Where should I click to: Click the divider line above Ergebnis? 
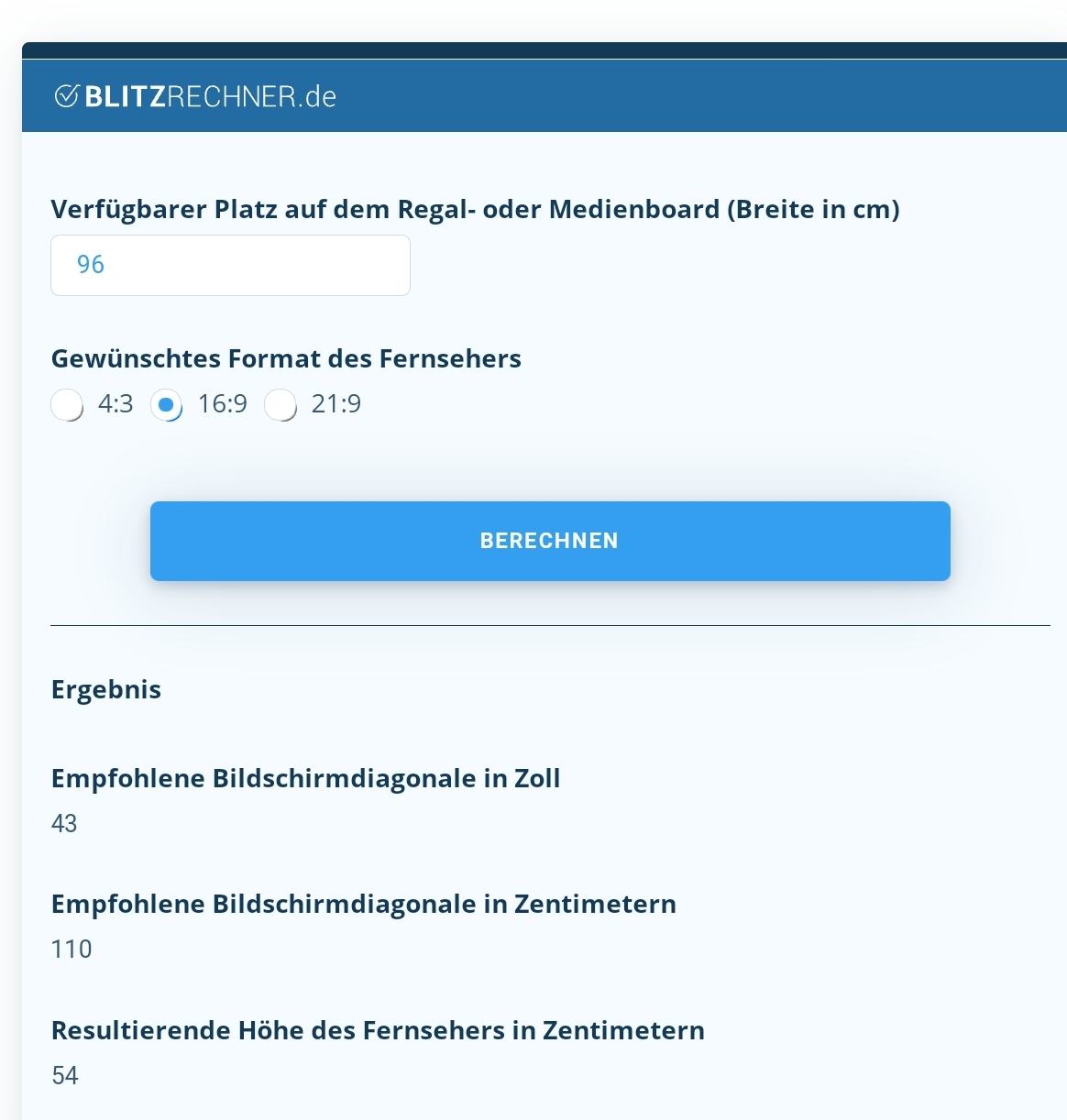pos(550,627)
